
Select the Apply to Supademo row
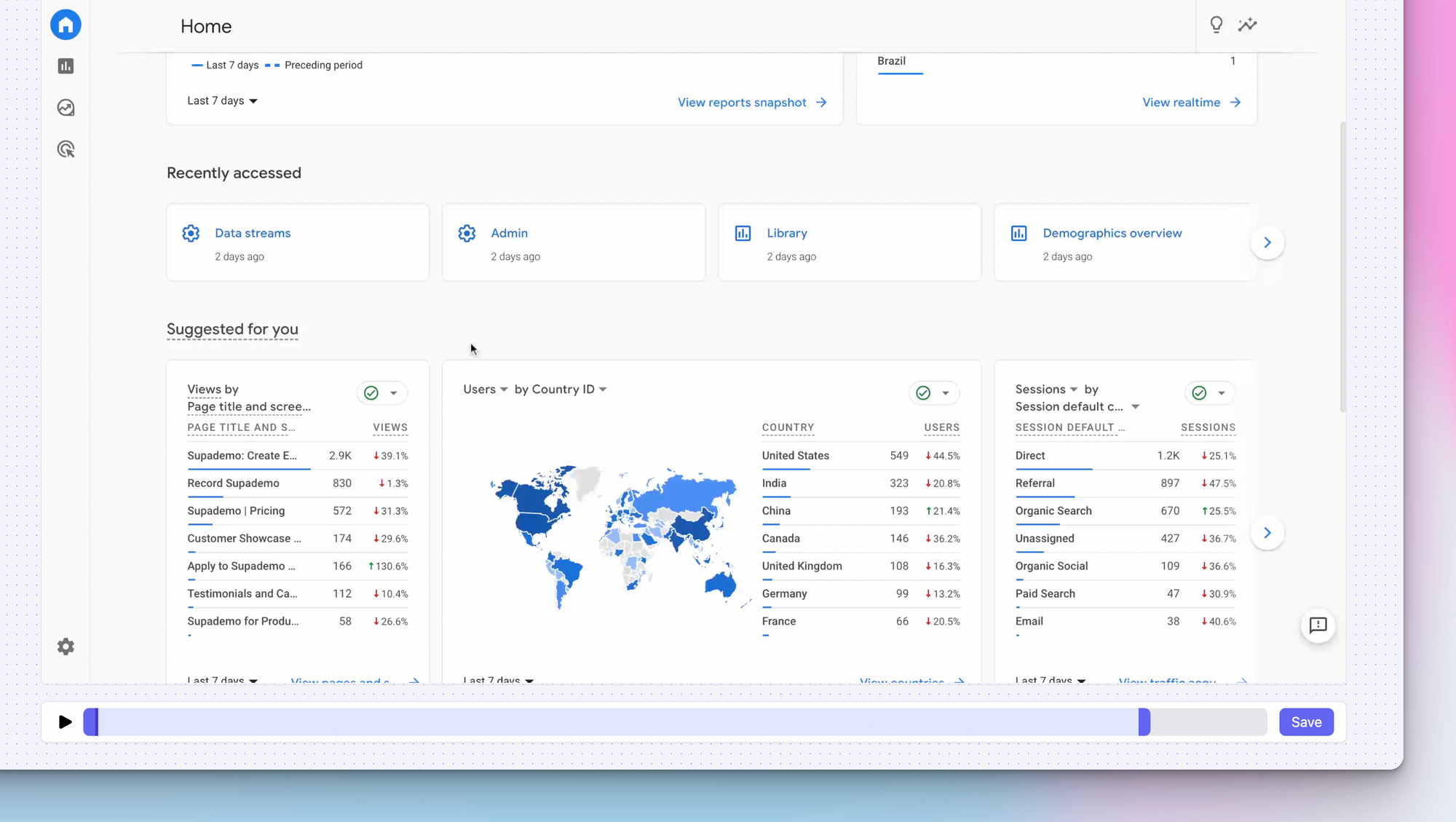click(x=297, y=566)
